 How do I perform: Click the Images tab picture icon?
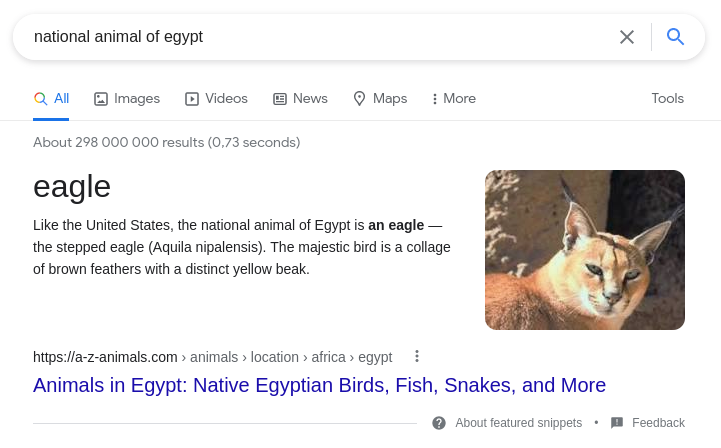(101, 99)
